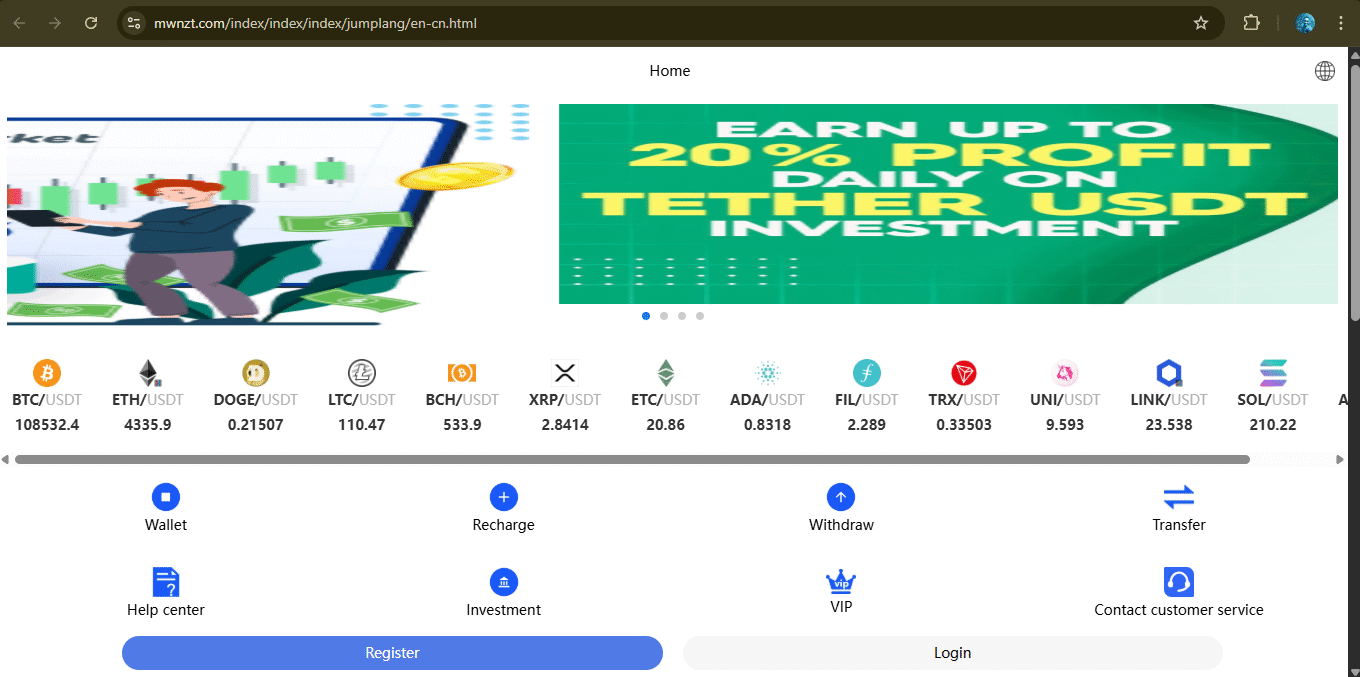Open the Help center document icon
The height and width of the screenshot is (677, 1360).
pos(166,582)
